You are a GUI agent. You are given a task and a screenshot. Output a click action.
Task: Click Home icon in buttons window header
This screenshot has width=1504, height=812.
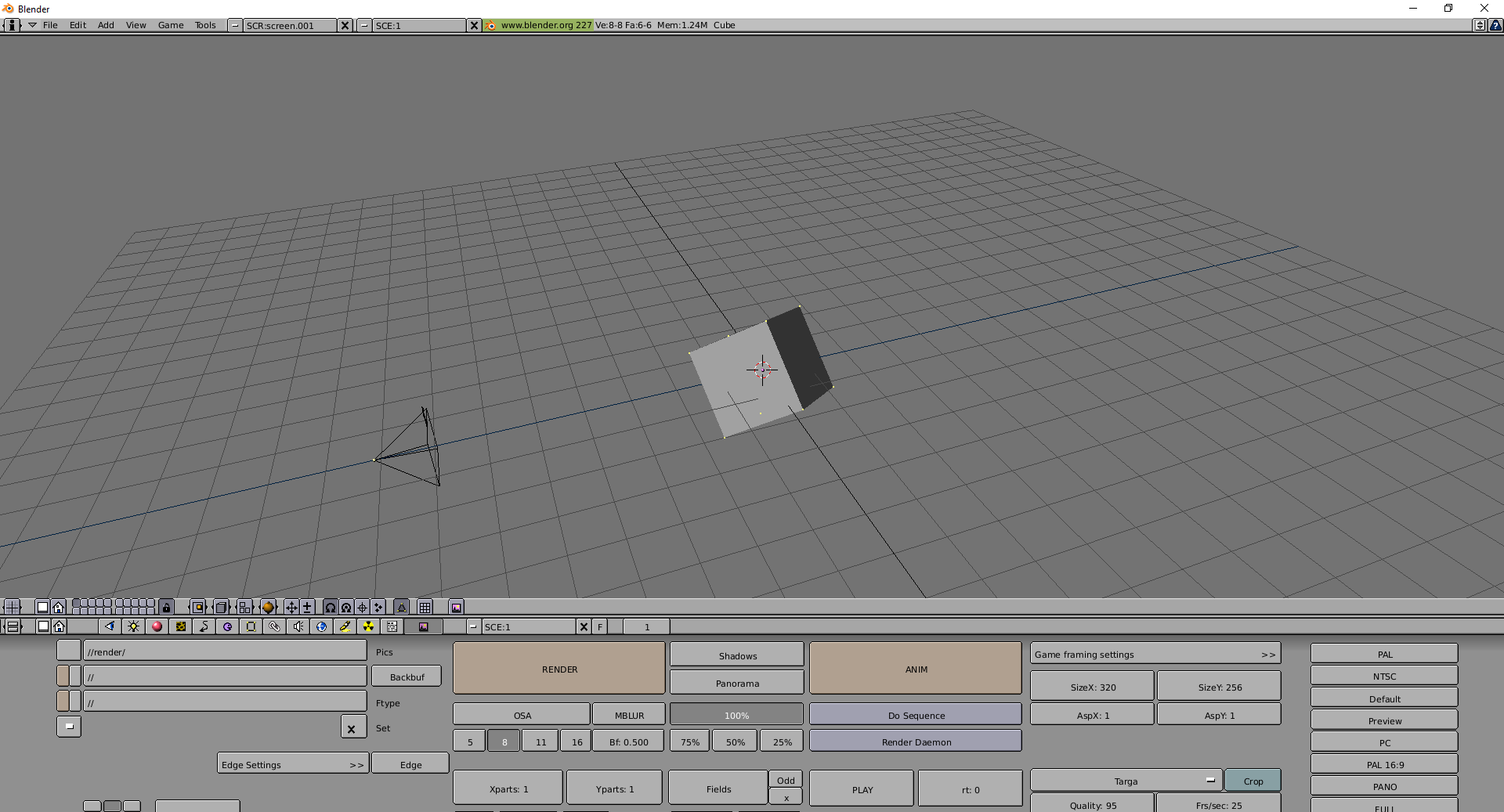[60, 626]
